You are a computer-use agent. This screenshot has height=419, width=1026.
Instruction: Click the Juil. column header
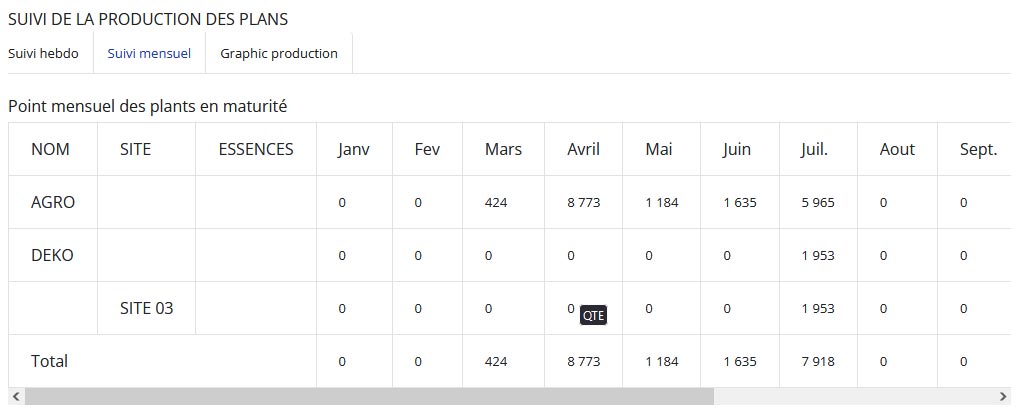click(x=815, y=149)
